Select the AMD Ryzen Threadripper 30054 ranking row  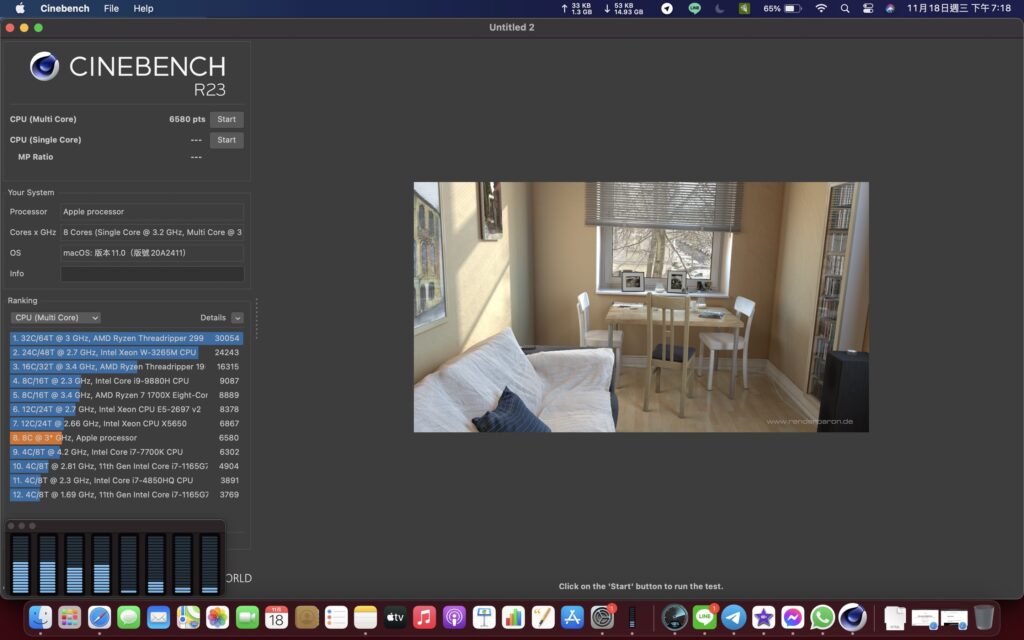(x=126, y=338)
